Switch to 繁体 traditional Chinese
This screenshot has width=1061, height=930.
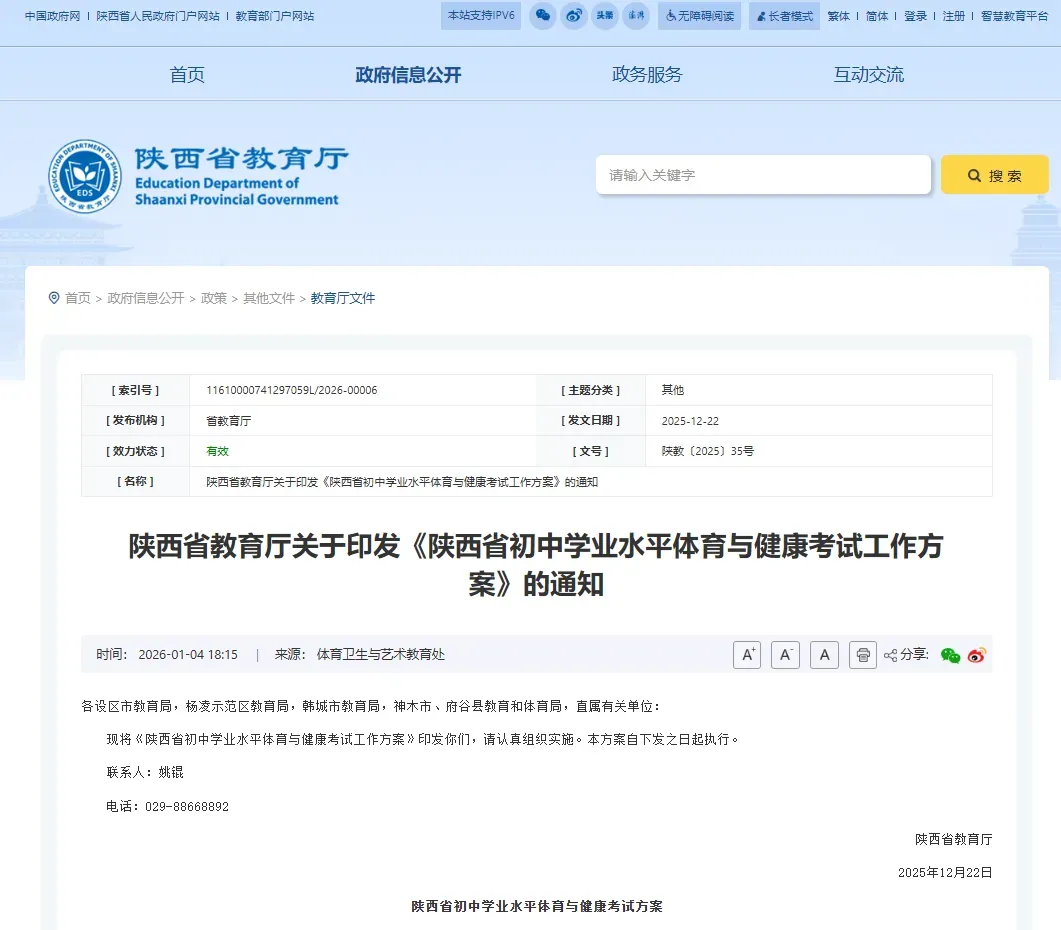[838, 16]
